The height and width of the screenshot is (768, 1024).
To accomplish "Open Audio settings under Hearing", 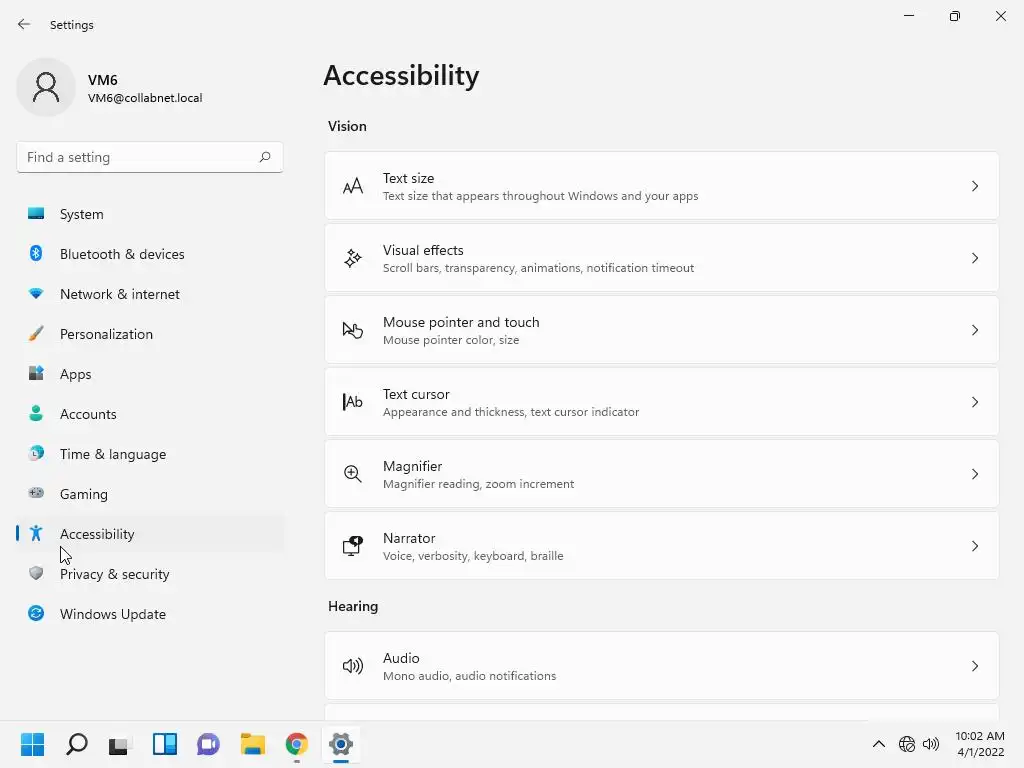I will tap(661, 666).
